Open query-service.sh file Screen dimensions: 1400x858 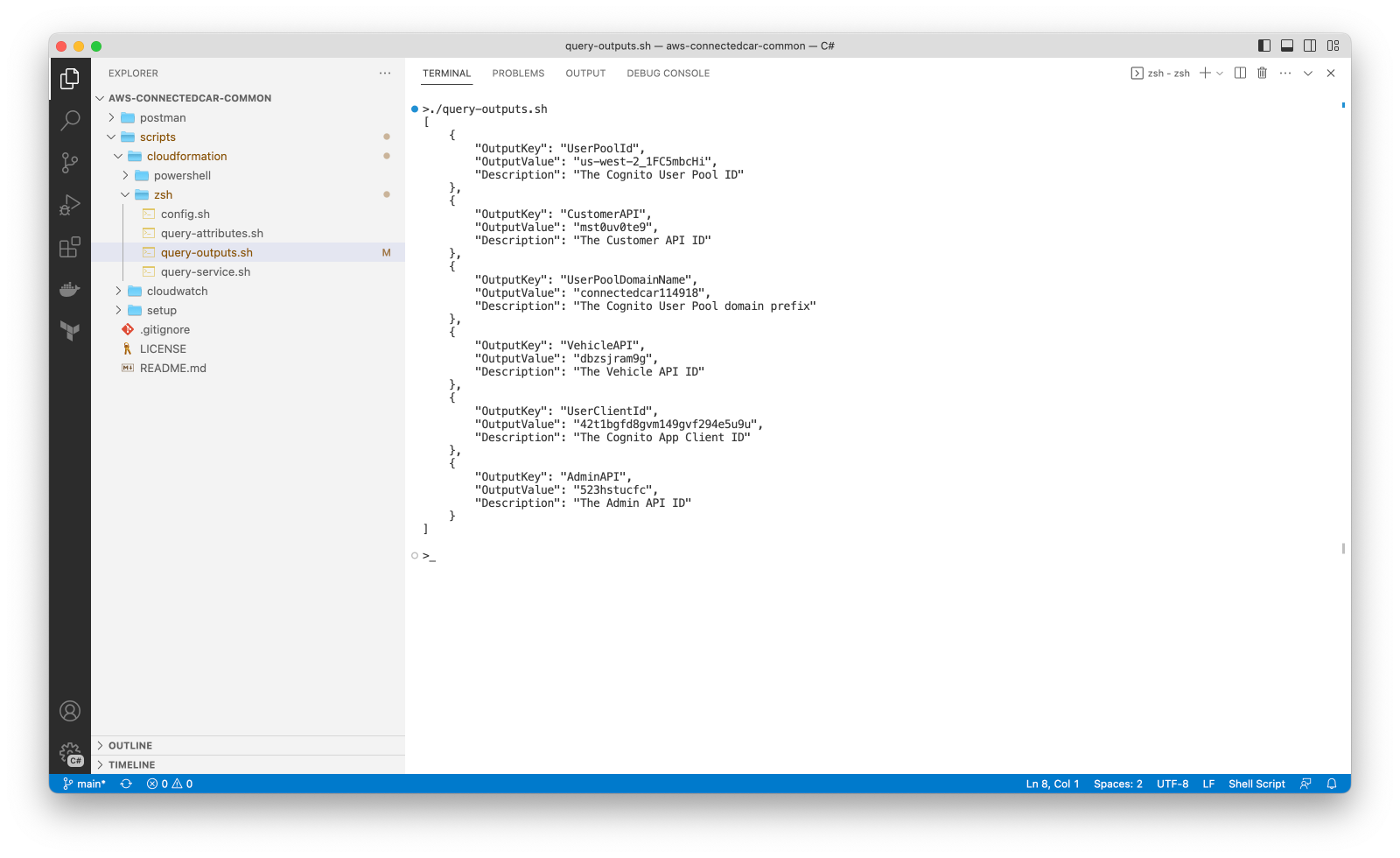pyautogui.click(x=248, y=271)
